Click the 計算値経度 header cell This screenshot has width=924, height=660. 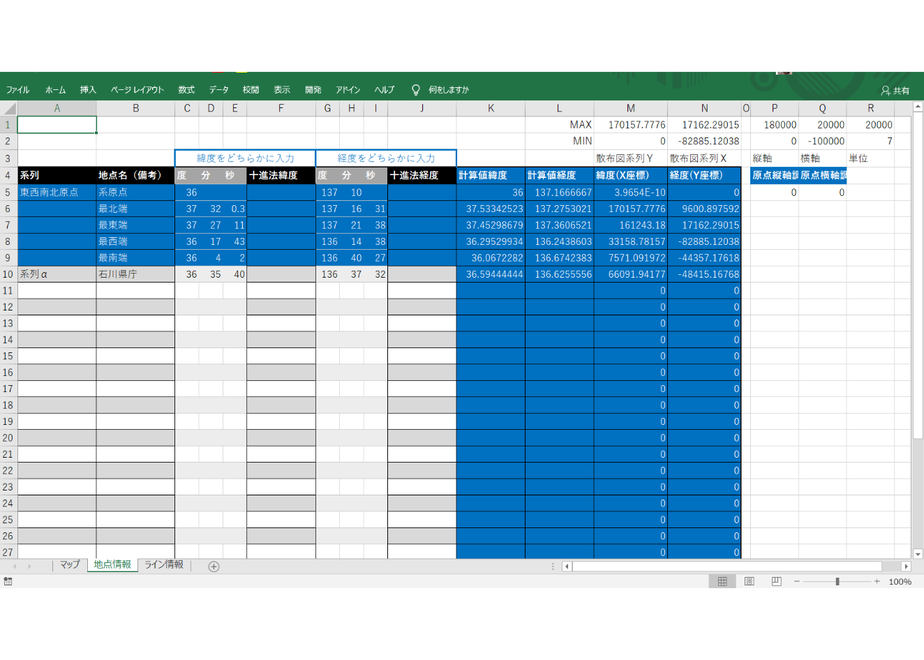click(x=559, y=175)
